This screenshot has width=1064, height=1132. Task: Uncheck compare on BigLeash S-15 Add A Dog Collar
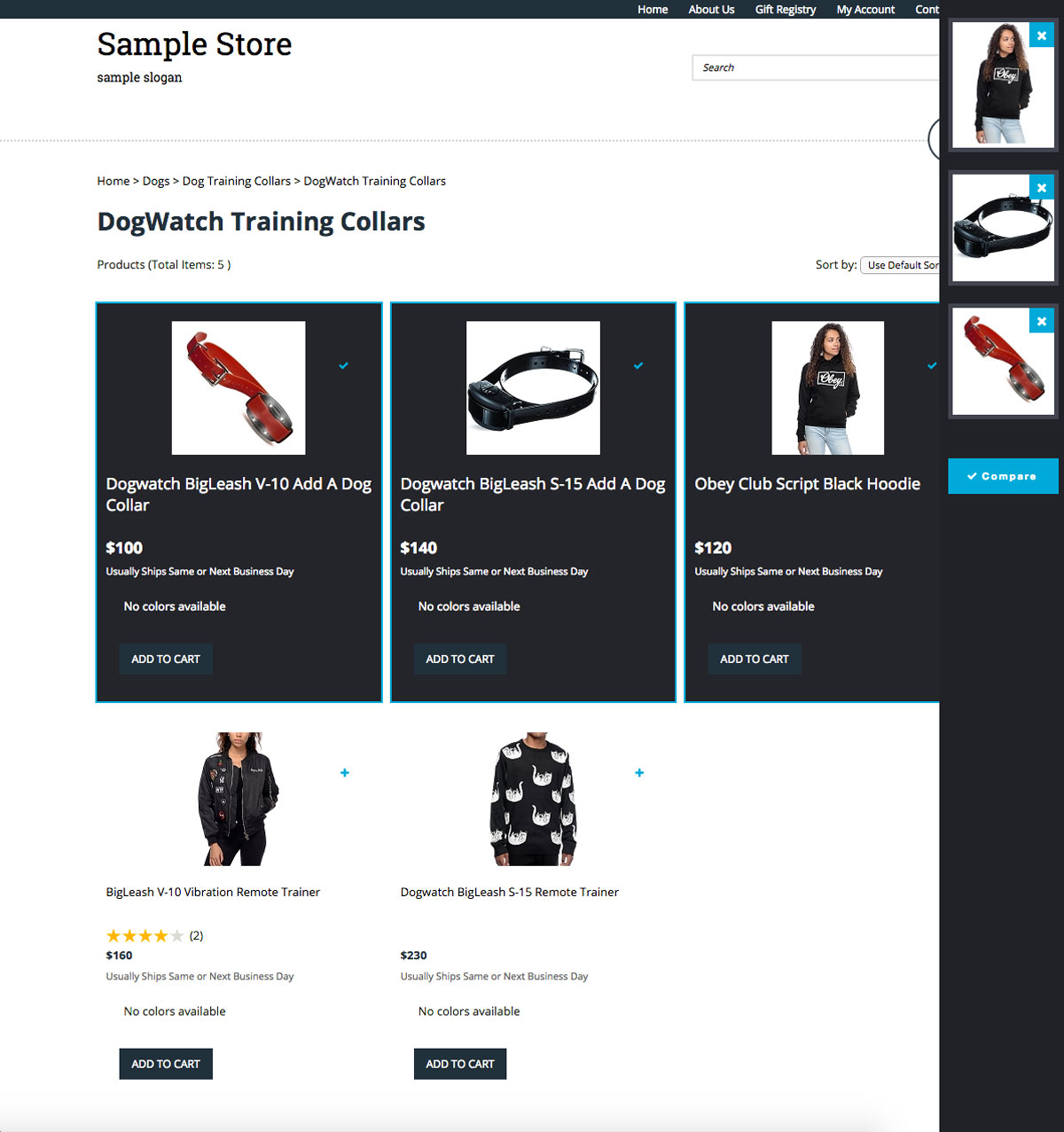[638, 365]
